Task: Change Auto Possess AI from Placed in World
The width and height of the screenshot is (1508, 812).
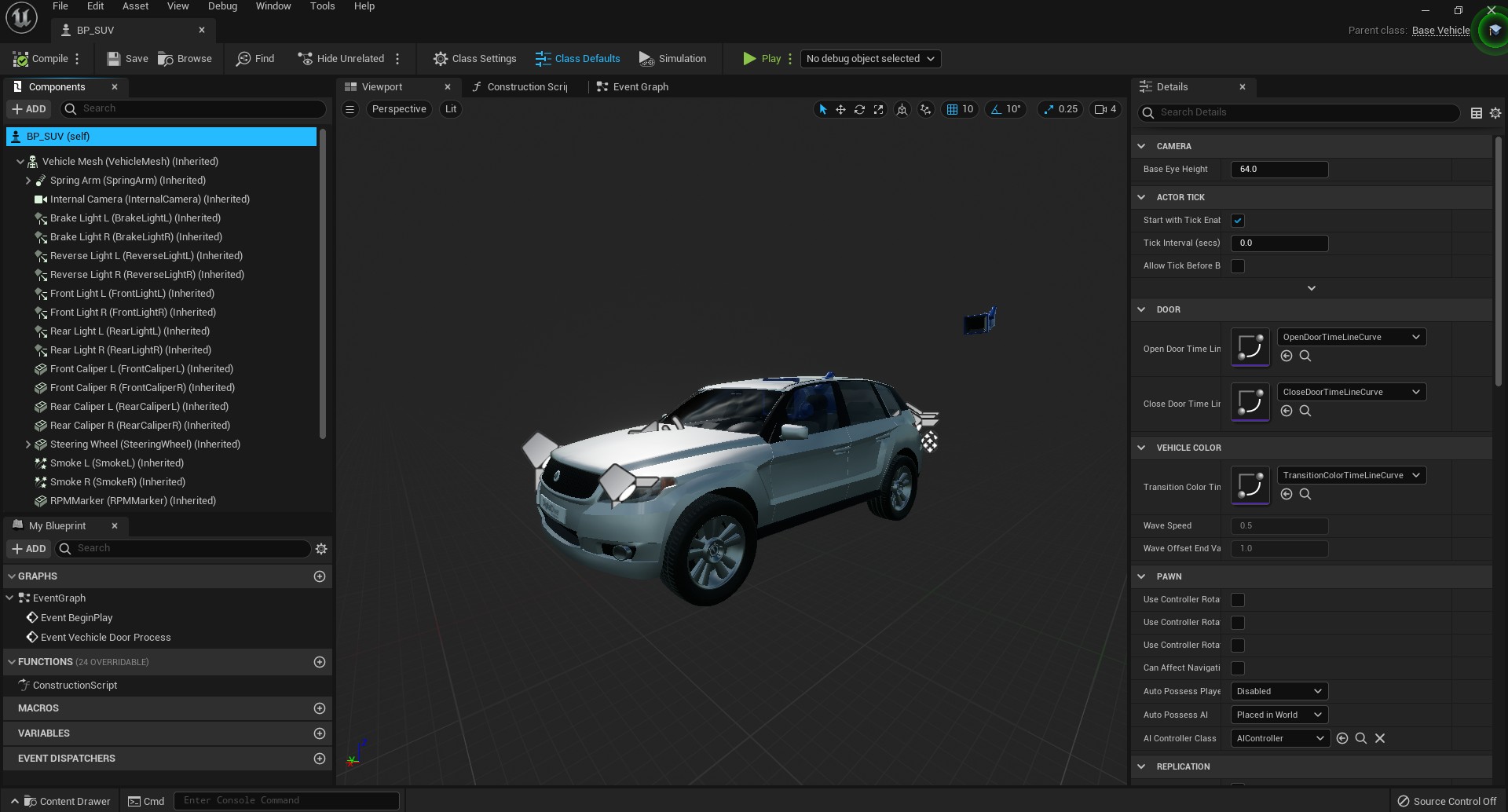Action: [x=1279, y=715]
